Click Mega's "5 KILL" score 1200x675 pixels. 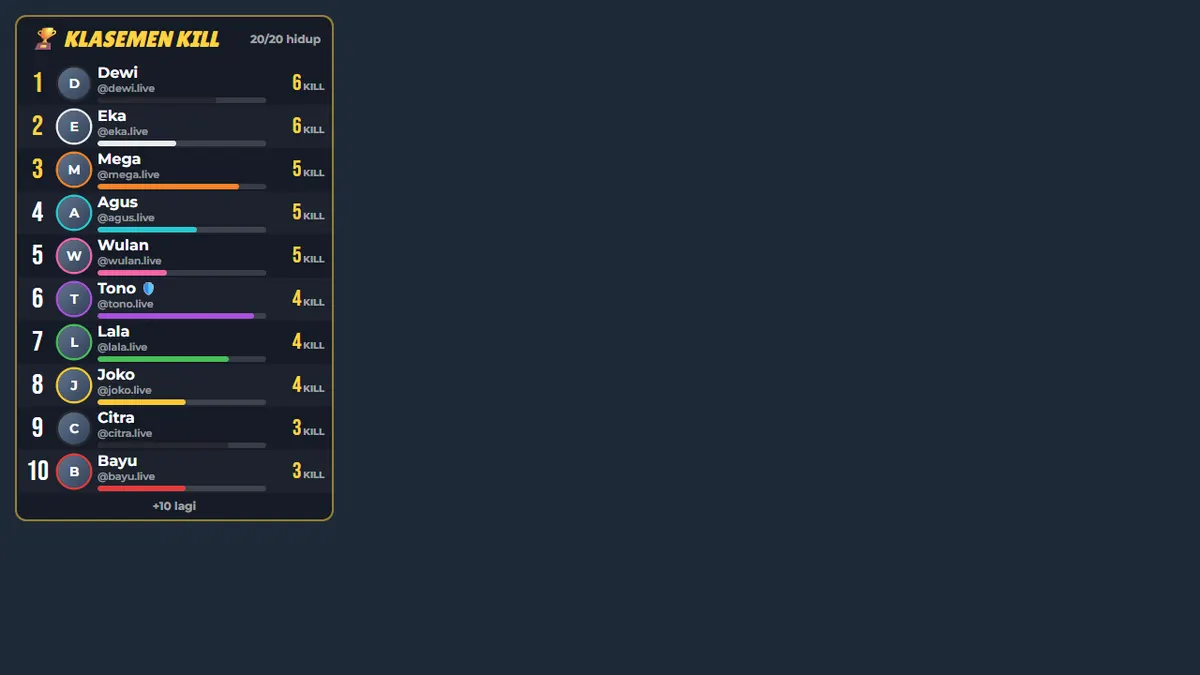308,169
